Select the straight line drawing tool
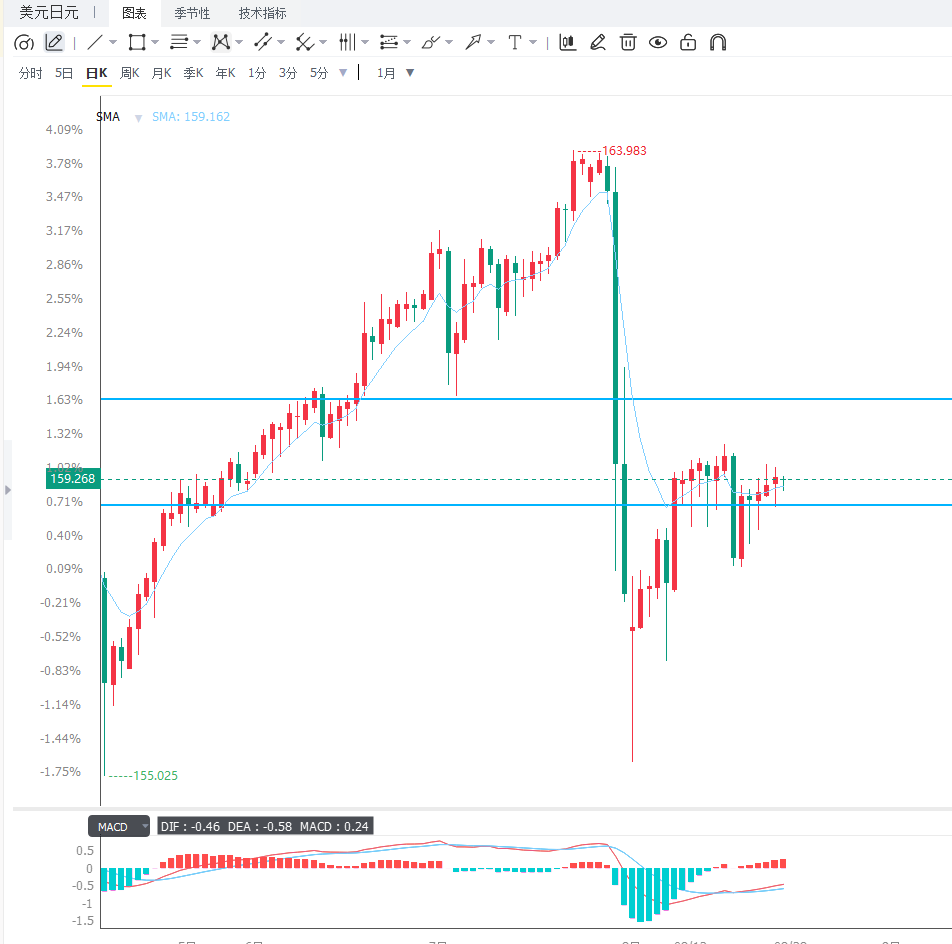 95,42
